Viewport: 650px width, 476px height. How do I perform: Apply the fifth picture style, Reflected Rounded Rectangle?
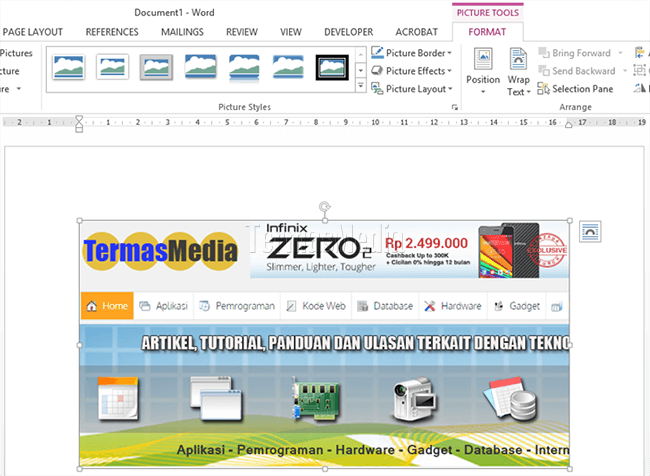coord(244,67)
